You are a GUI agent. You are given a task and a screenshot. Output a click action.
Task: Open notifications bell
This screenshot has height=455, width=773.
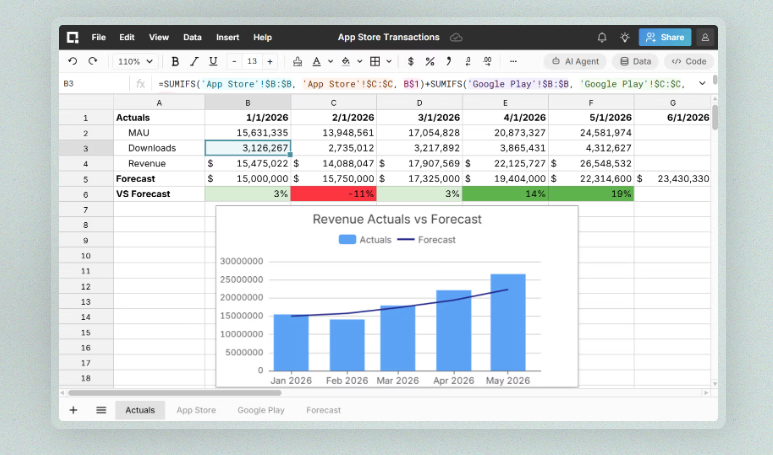(602, 37)
